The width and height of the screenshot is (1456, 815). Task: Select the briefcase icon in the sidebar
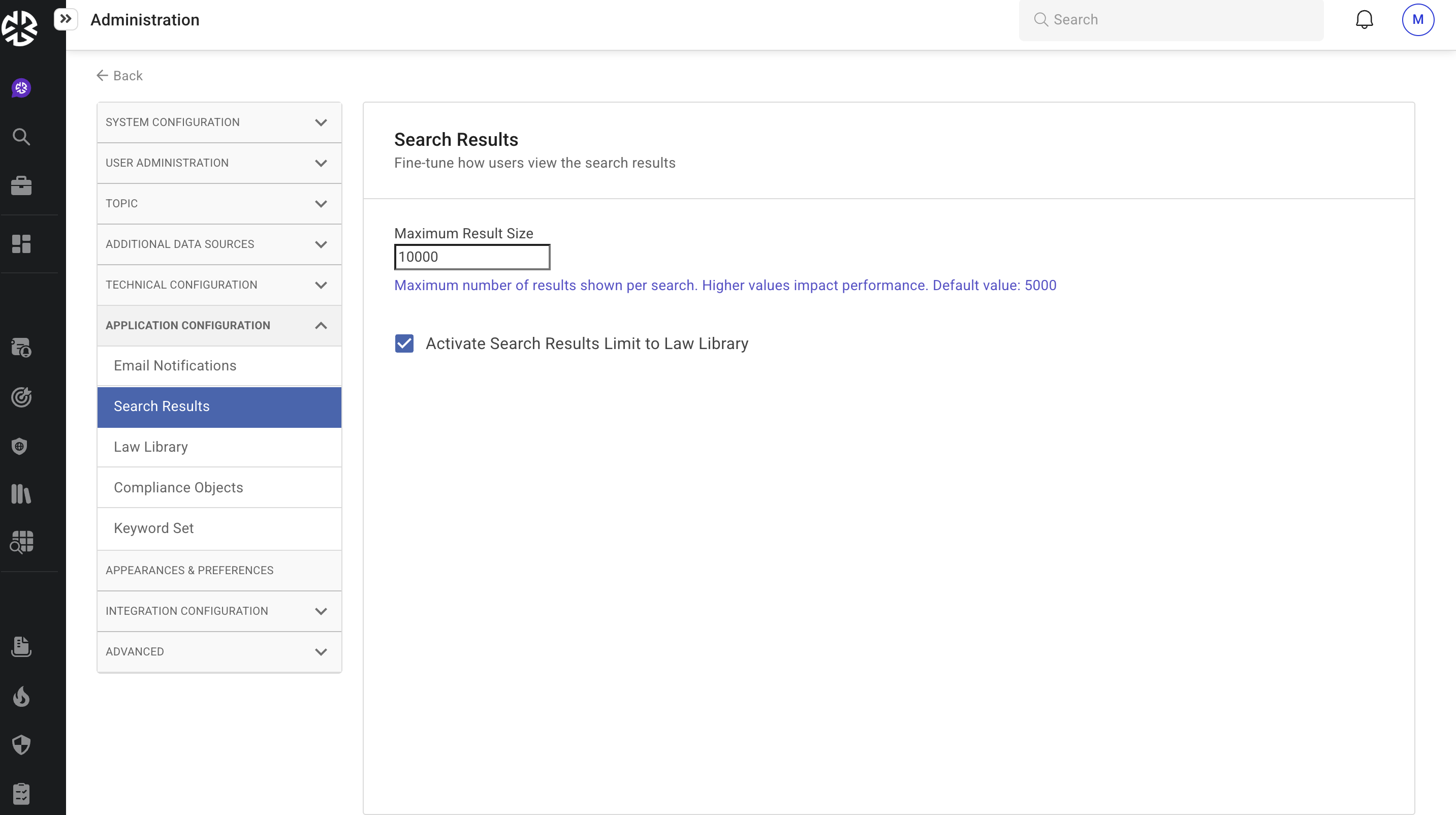click(x=21, y=185)
